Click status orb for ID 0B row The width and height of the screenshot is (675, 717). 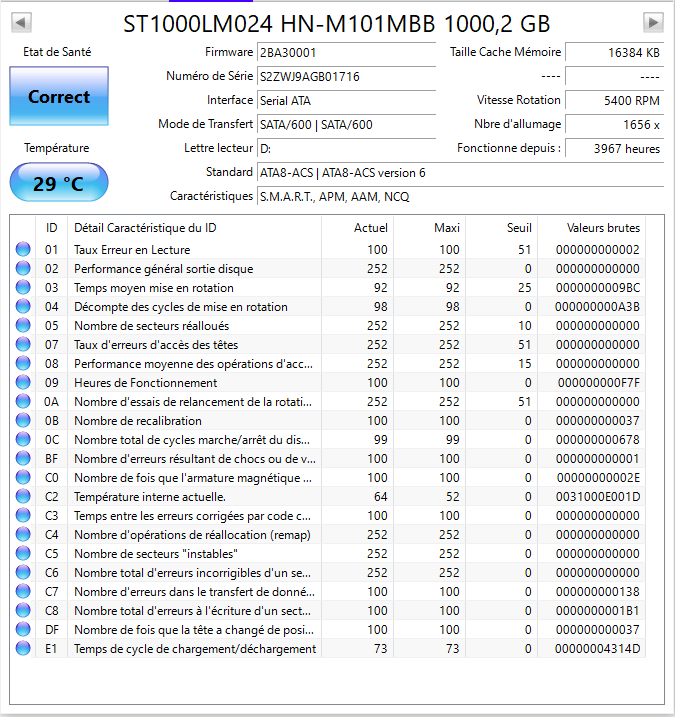(x=23, y=420)
